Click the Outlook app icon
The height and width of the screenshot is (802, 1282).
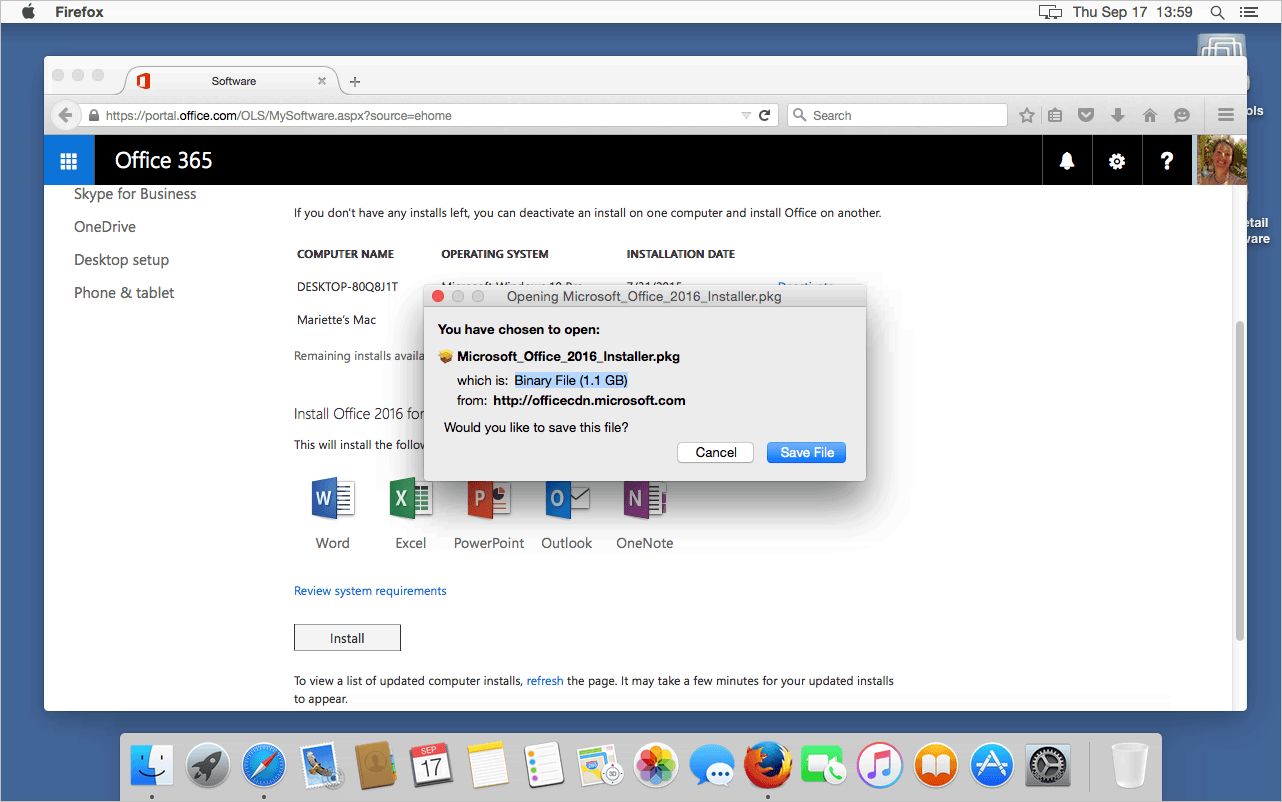point(567,499)
